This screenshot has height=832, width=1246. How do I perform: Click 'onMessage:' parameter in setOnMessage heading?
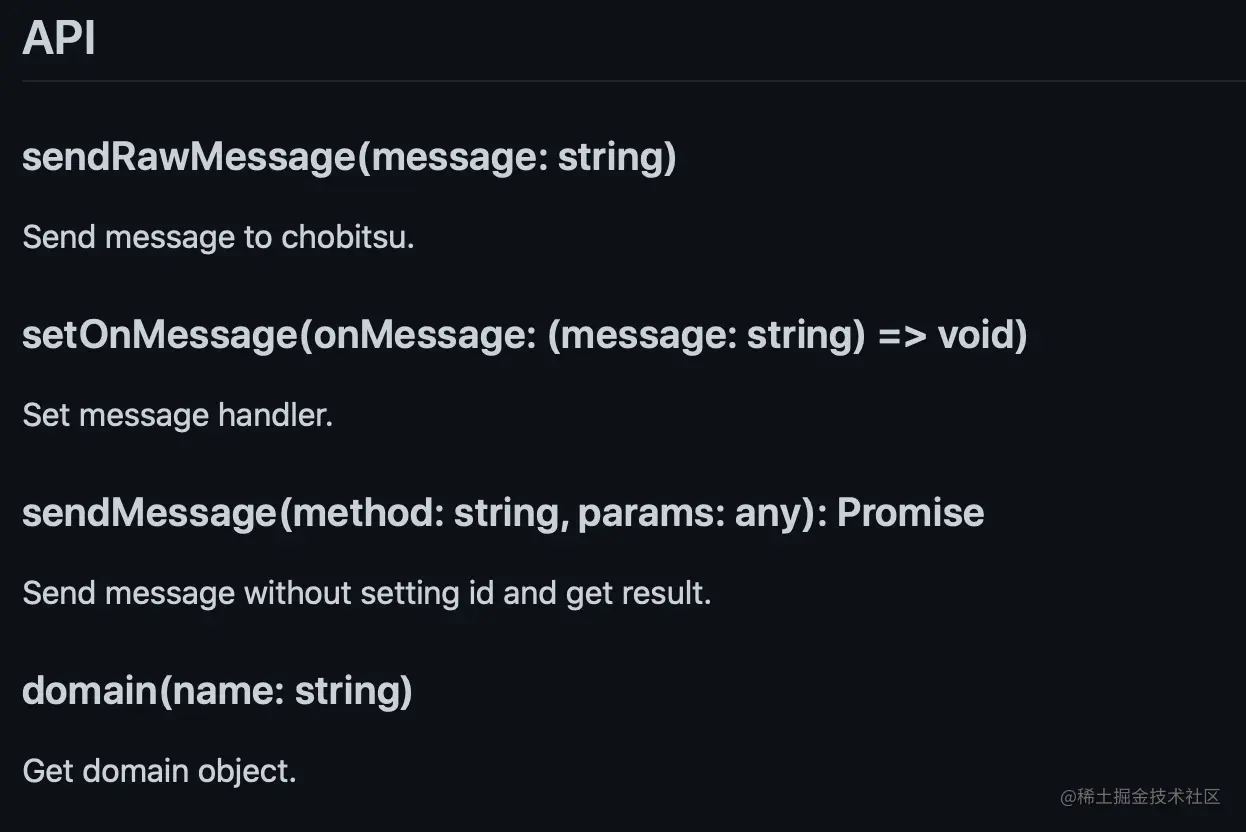click(427, 335)
